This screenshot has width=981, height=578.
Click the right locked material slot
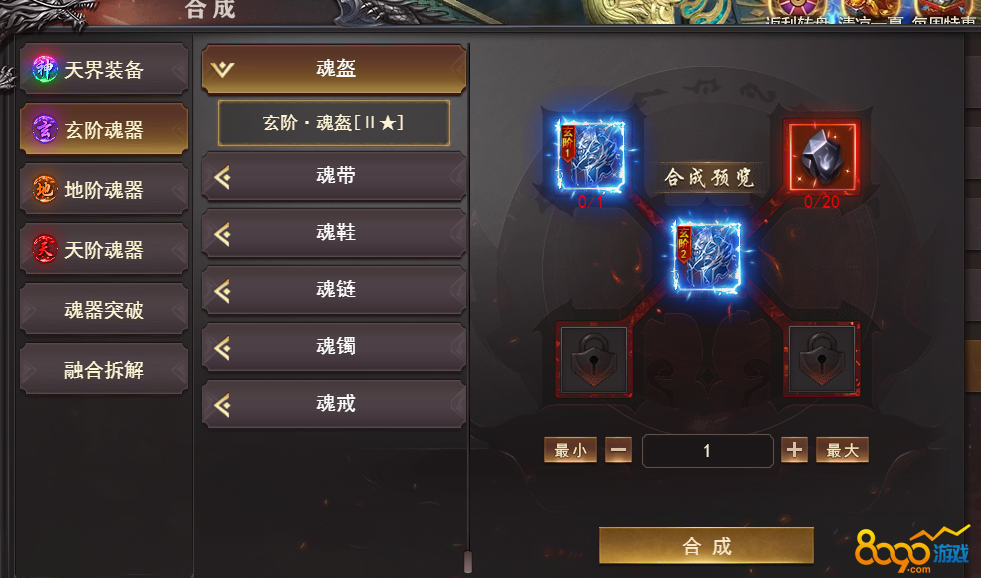pos(822,359)
